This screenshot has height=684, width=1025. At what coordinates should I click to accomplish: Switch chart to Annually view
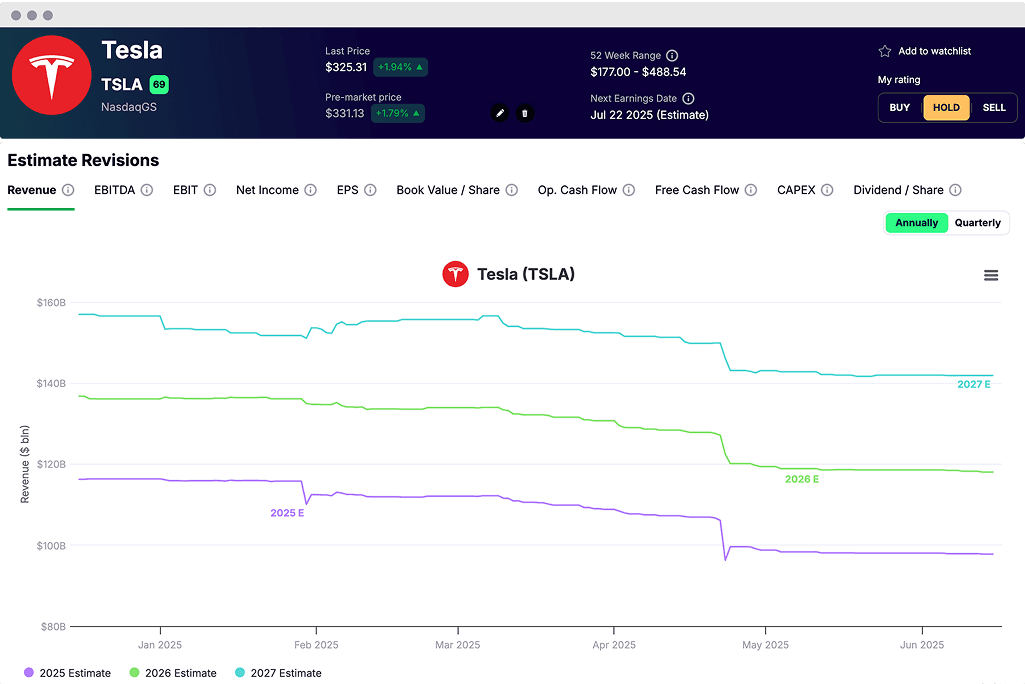(x=916, y=223)
